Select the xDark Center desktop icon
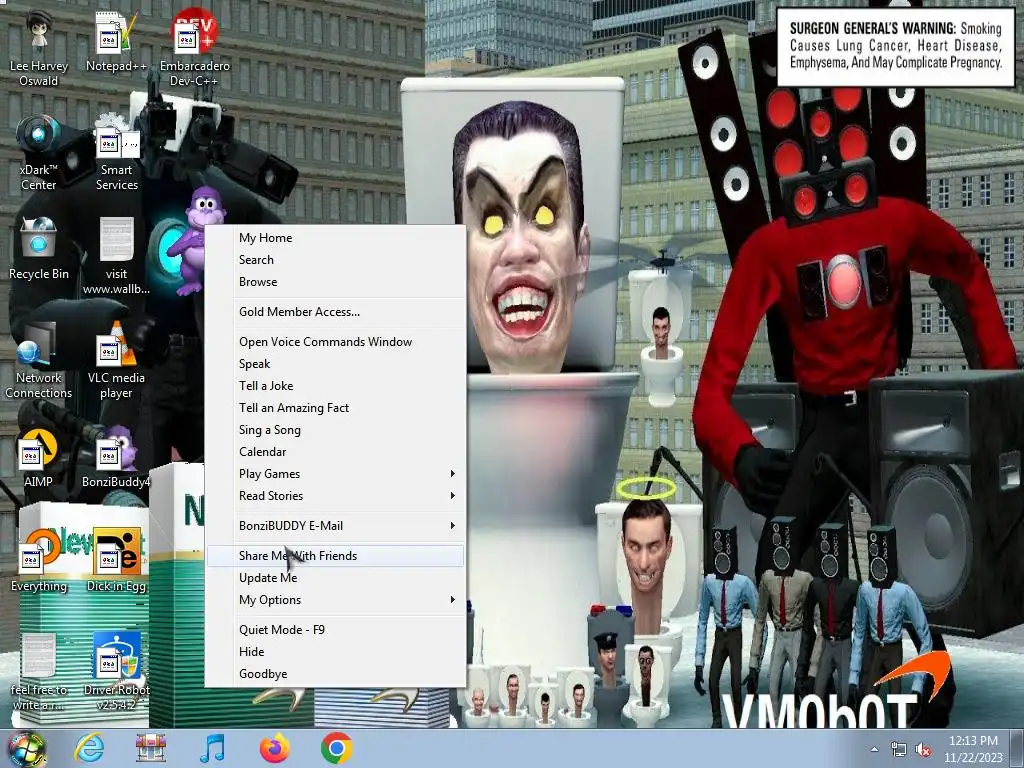Image resolution: width=1024 pixels, height=768 pixels. 39,152
